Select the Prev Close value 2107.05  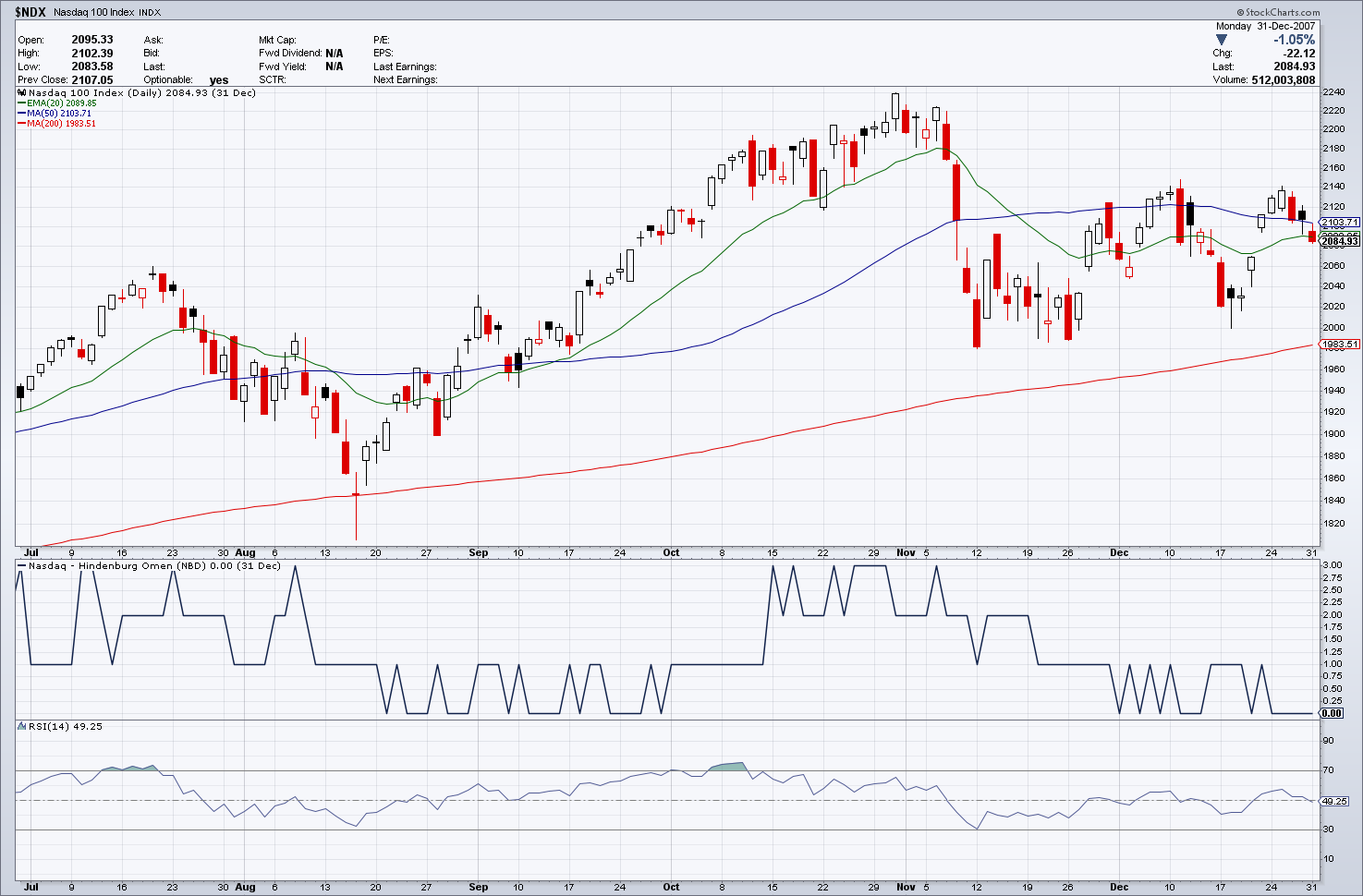[x=92, y=80]
